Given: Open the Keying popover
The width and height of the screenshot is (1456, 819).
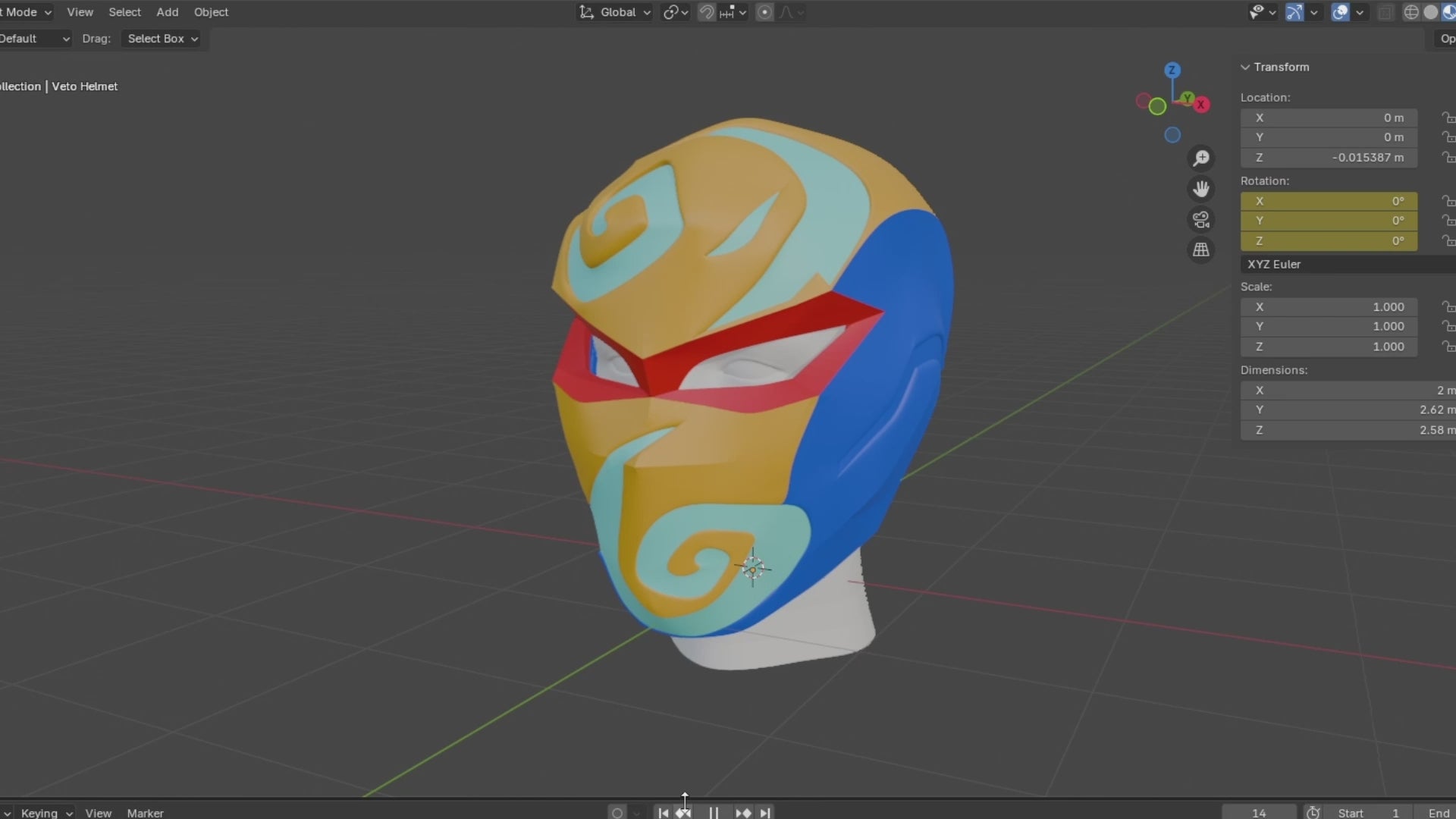Looking at the screenshot, I should (x=45, y=813).
